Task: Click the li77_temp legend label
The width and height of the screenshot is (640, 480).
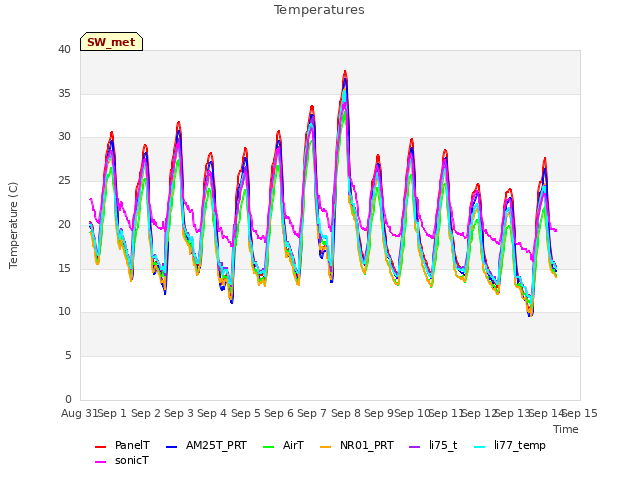Action: (x=520, y=445)
